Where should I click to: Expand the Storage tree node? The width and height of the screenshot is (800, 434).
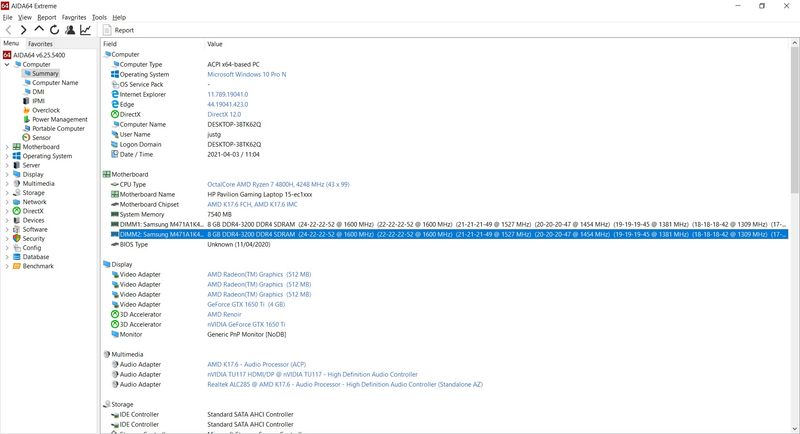(7, 193)
